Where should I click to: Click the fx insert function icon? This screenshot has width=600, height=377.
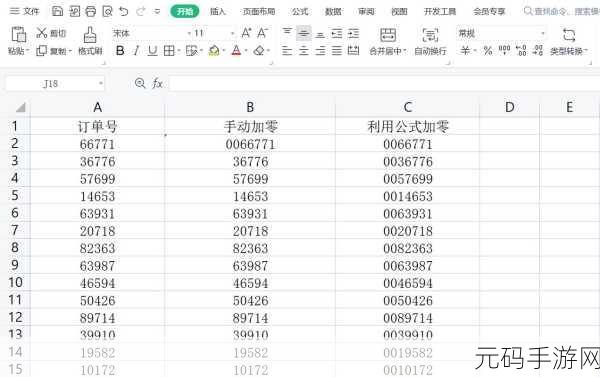157,83
